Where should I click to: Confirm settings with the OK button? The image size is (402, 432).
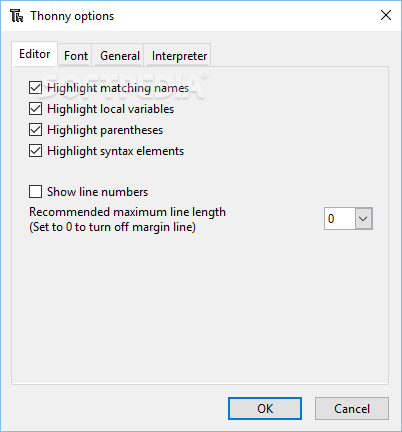(x=265, y=409)
